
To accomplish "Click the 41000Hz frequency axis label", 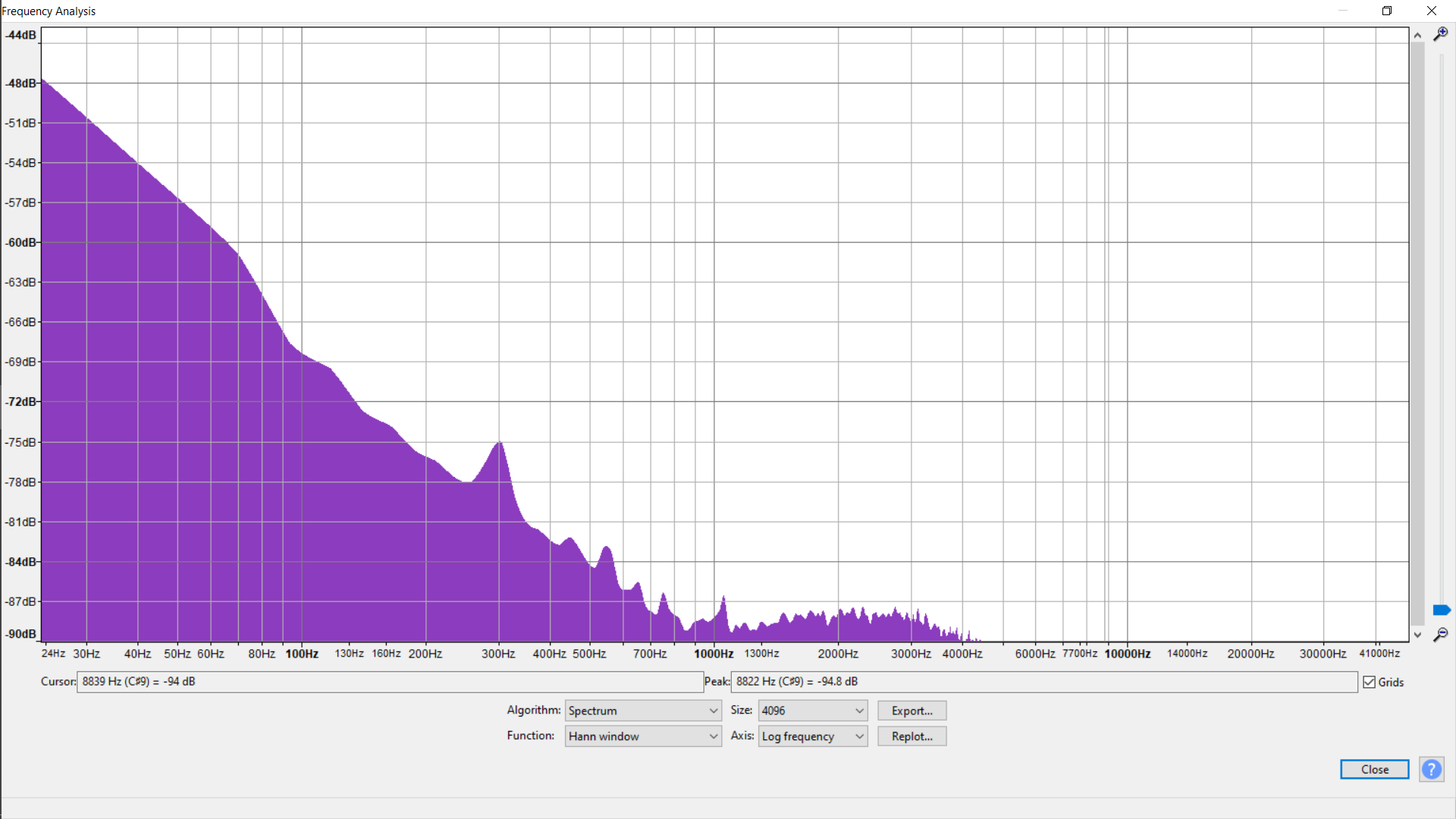I will [1379, 654].
